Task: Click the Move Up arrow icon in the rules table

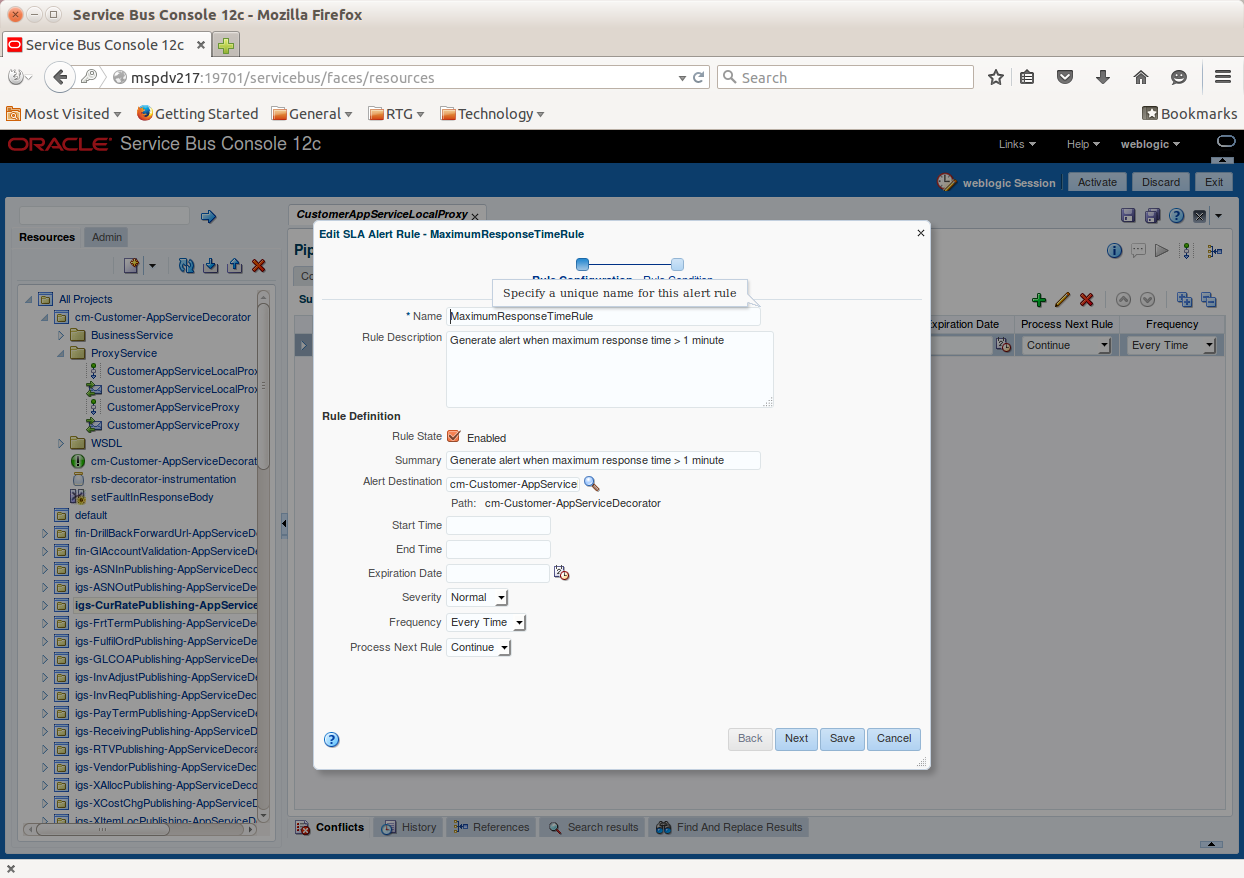Action: tap(1123, 299)
